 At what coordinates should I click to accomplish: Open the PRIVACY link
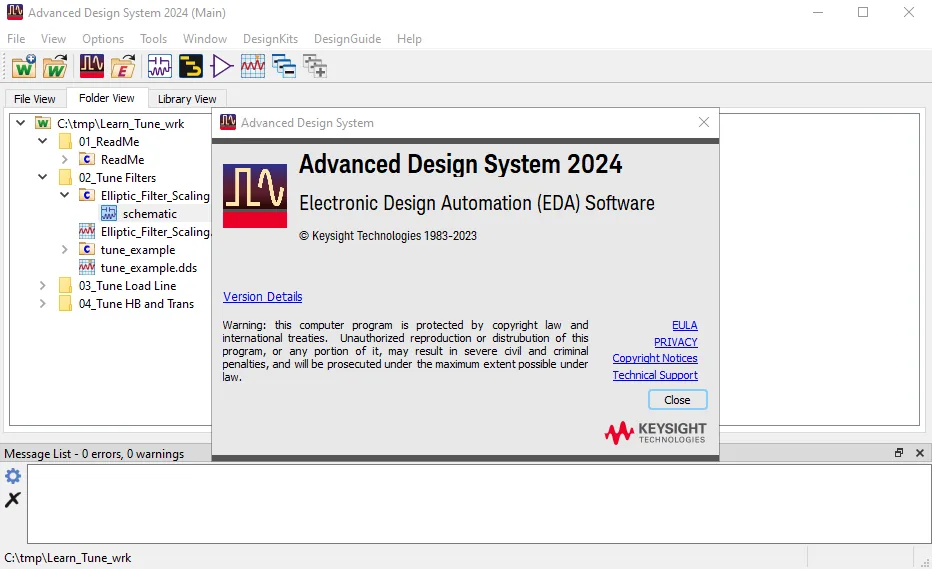click(x=676, y=342)
